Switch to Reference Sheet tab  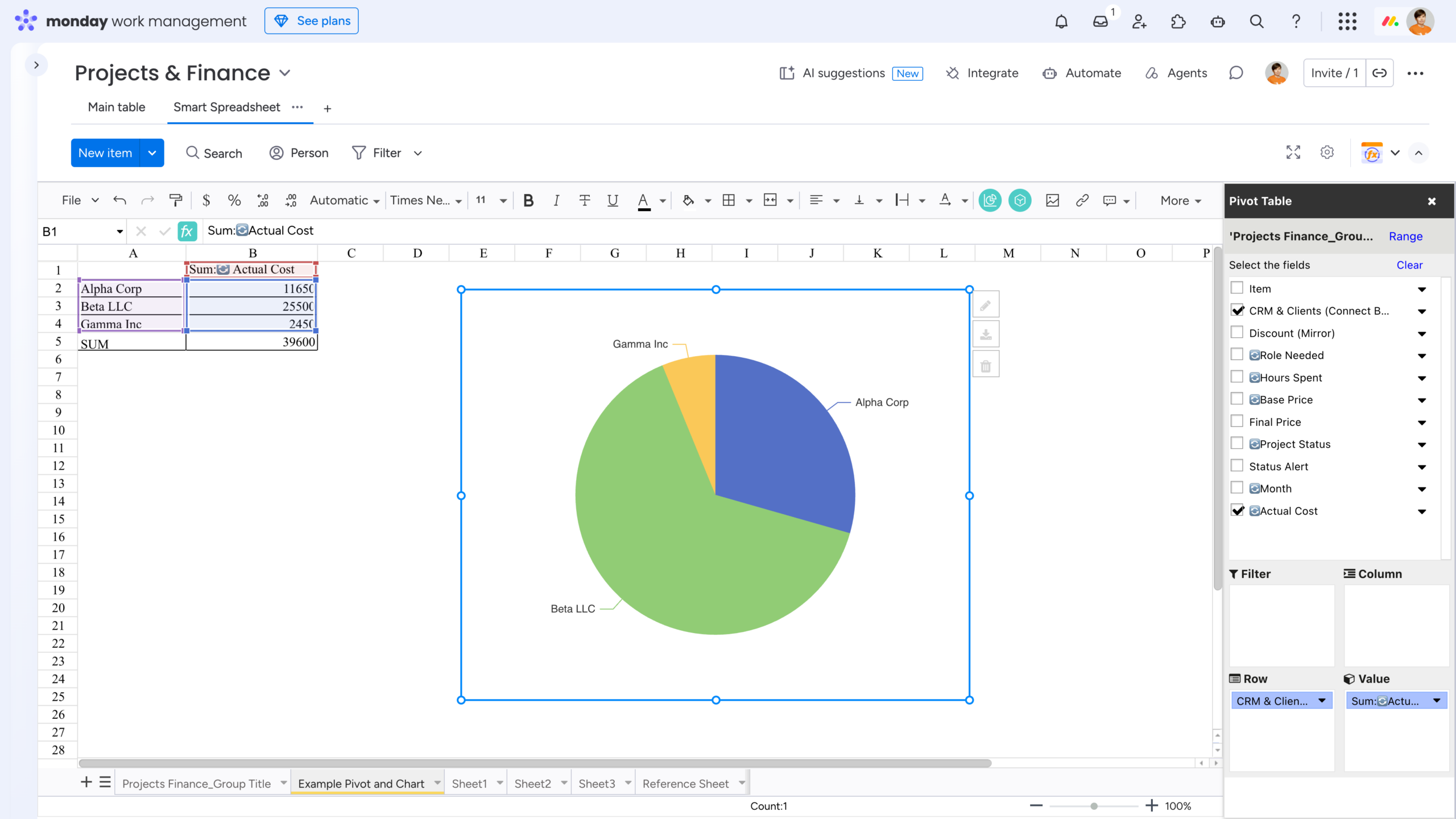[x=685, y=784]
